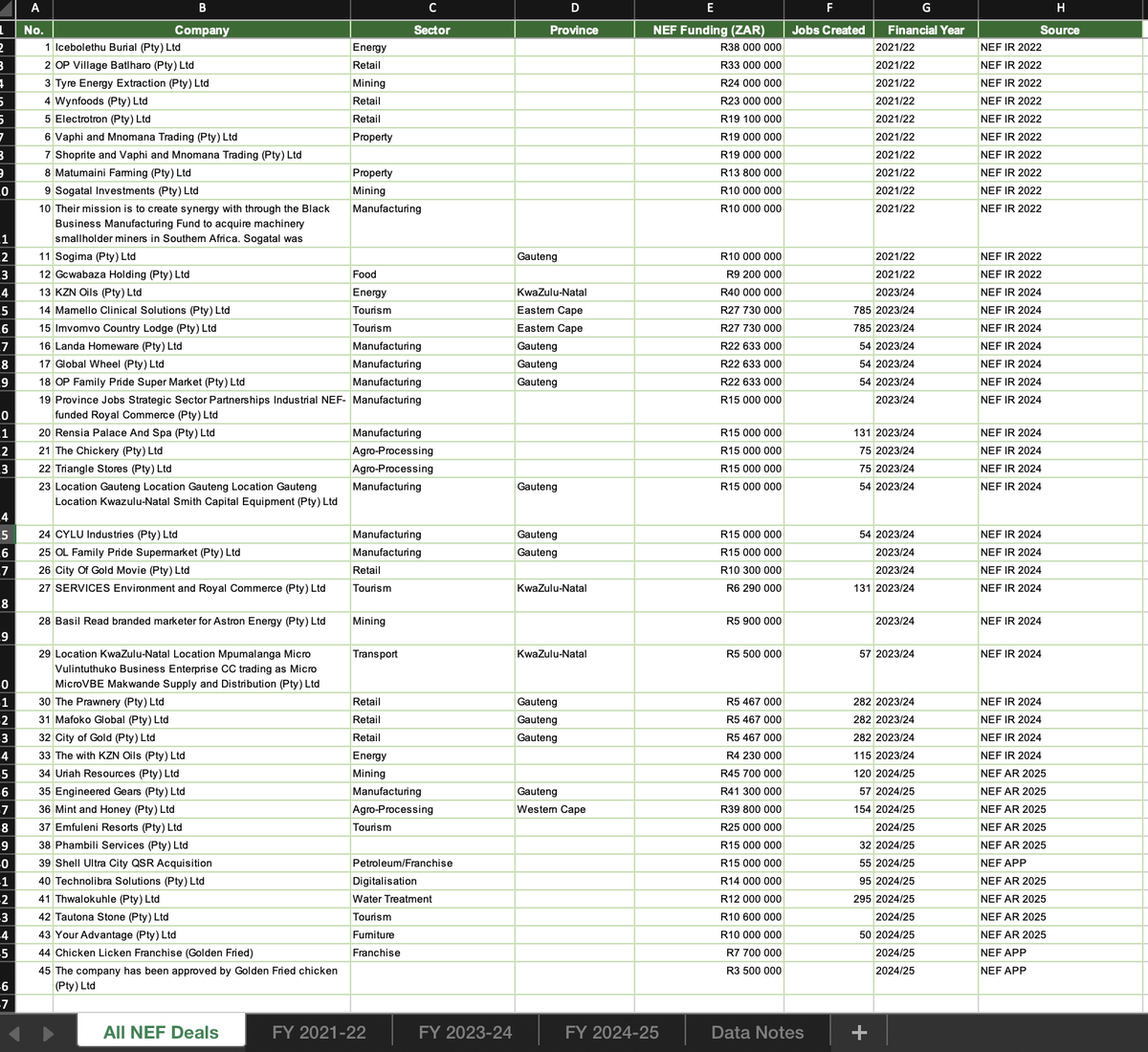
Task: Select cell Tyre Energy Extraction (Pty) Ltd
Action: [x=202, y=83]
